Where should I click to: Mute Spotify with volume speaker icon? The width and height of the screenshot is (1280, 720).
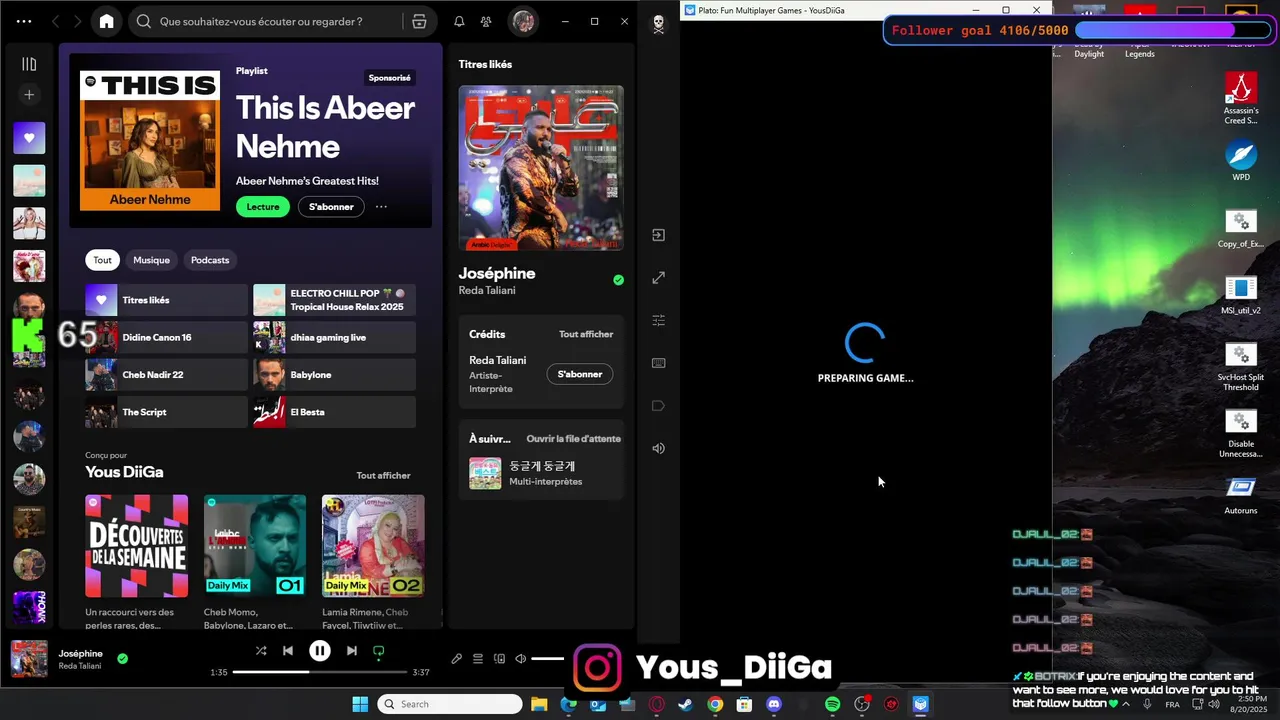[x=520, y=659]
